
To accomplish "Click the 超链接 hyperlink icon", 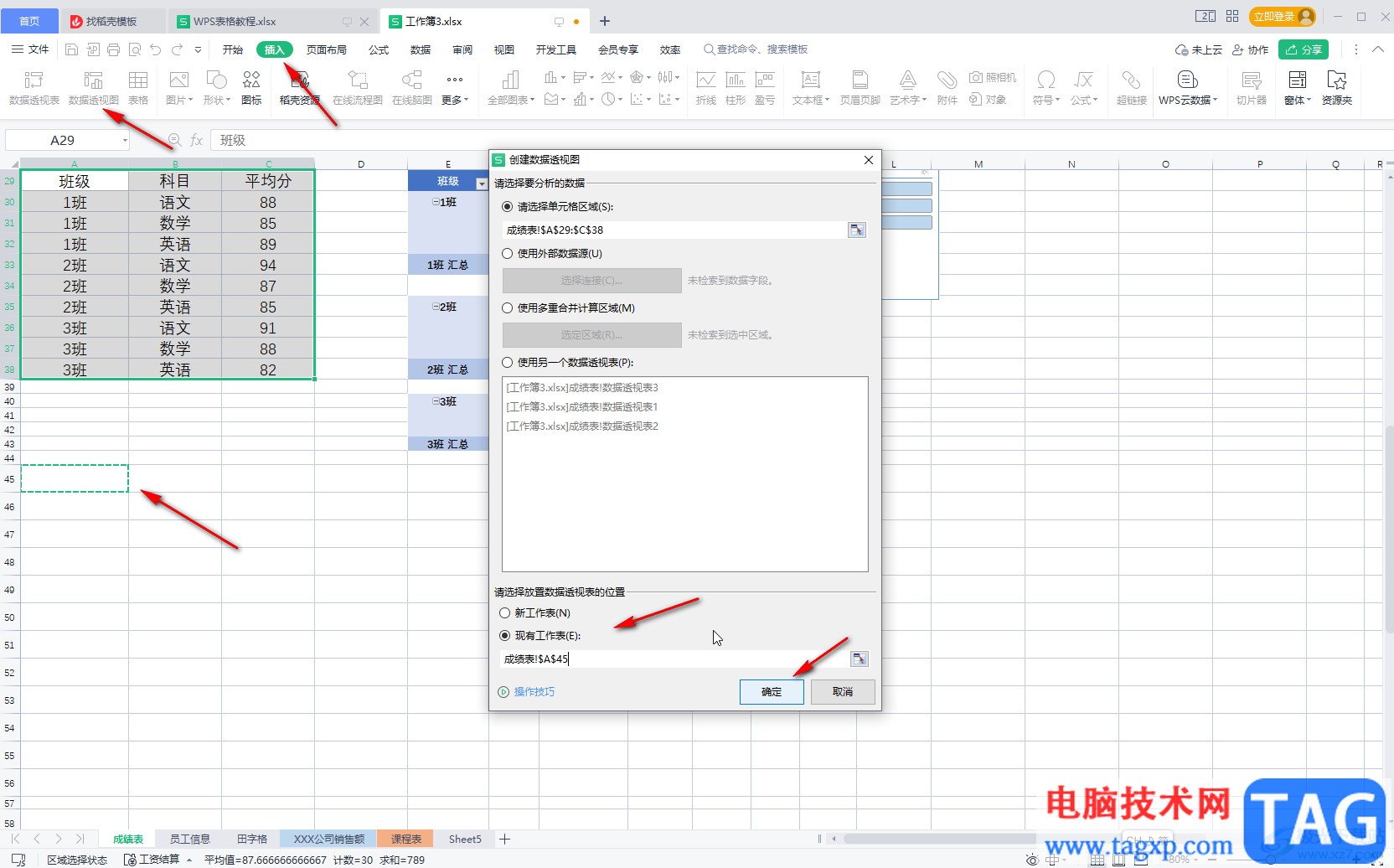I will click(1132, 87).
